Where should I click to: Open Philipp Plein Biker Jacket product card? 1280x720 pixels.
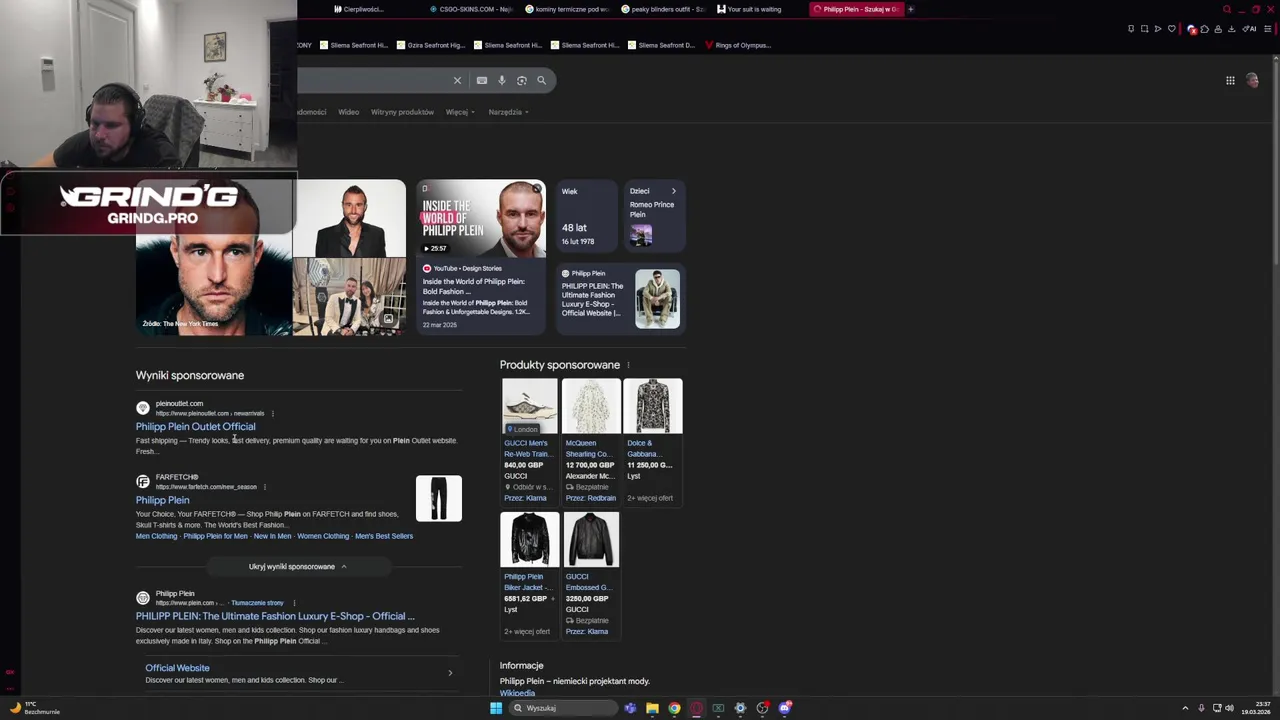coord(529,574)
